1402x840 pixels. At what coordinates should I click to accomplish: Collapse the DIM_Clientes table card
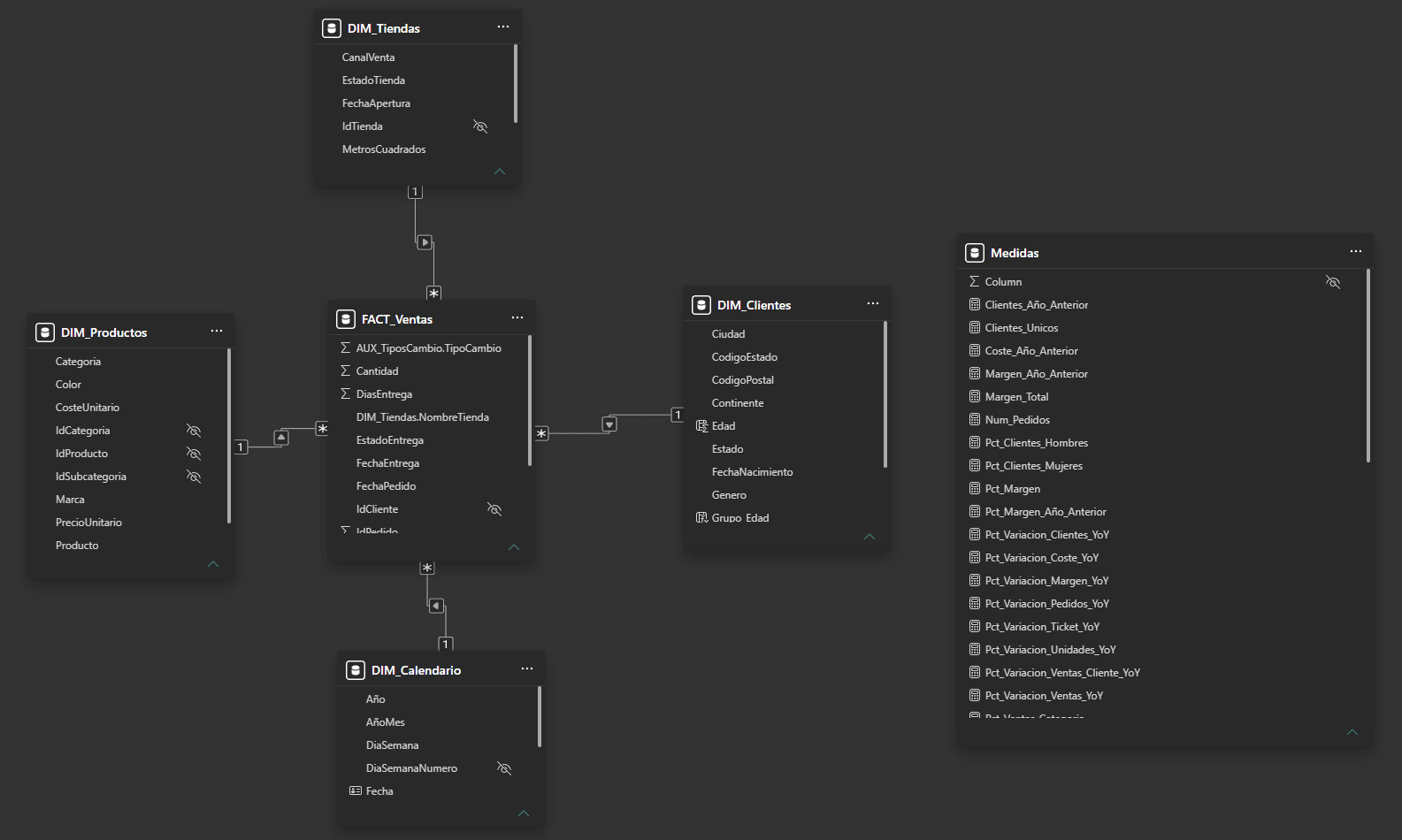tap(870, 537)
